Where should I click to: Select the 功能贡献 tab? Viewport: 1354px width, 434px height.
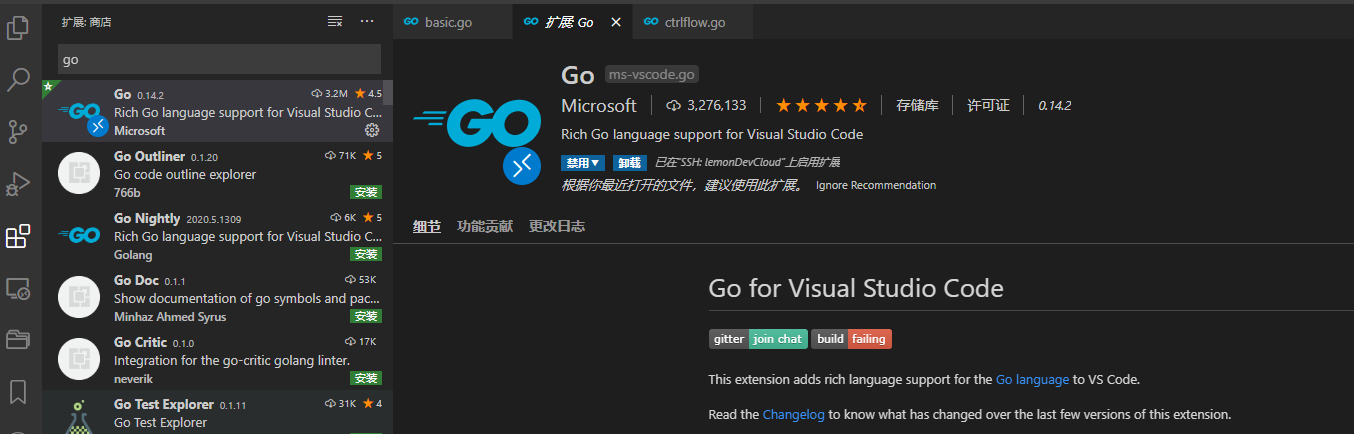pyautogui.click(x=485, y=226)
